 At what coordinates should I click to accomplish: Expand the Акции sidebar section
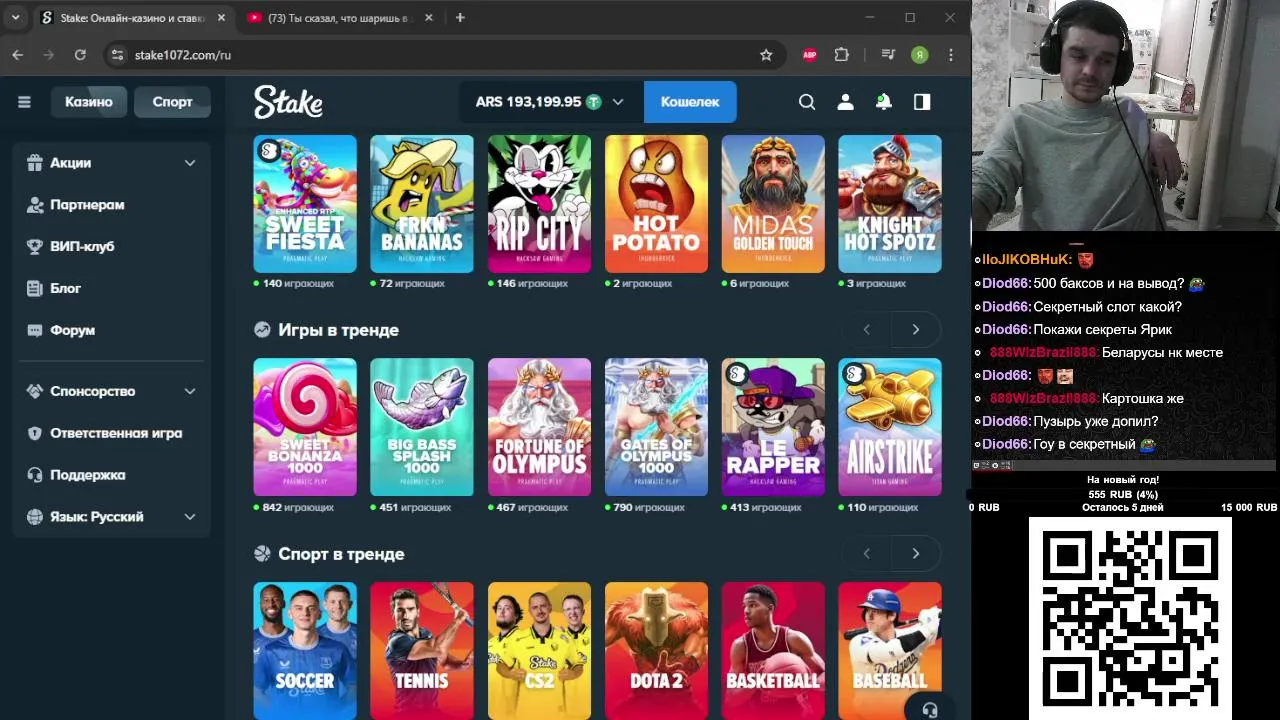[x=112, y=163]
